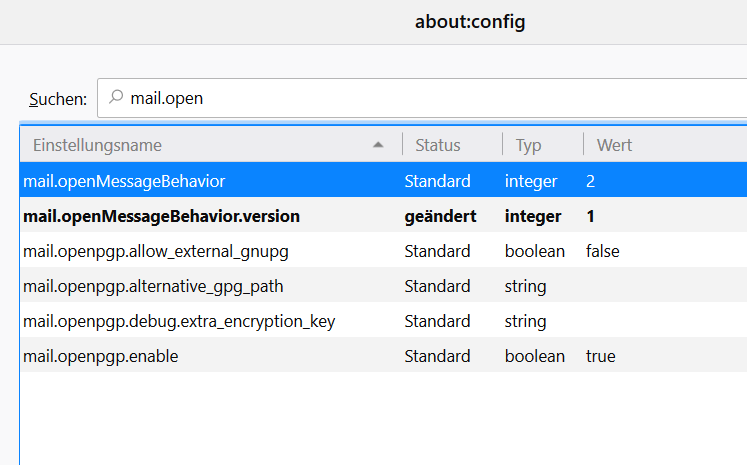Click the Wert column header
747x465 pixels.
pos(615,145)
